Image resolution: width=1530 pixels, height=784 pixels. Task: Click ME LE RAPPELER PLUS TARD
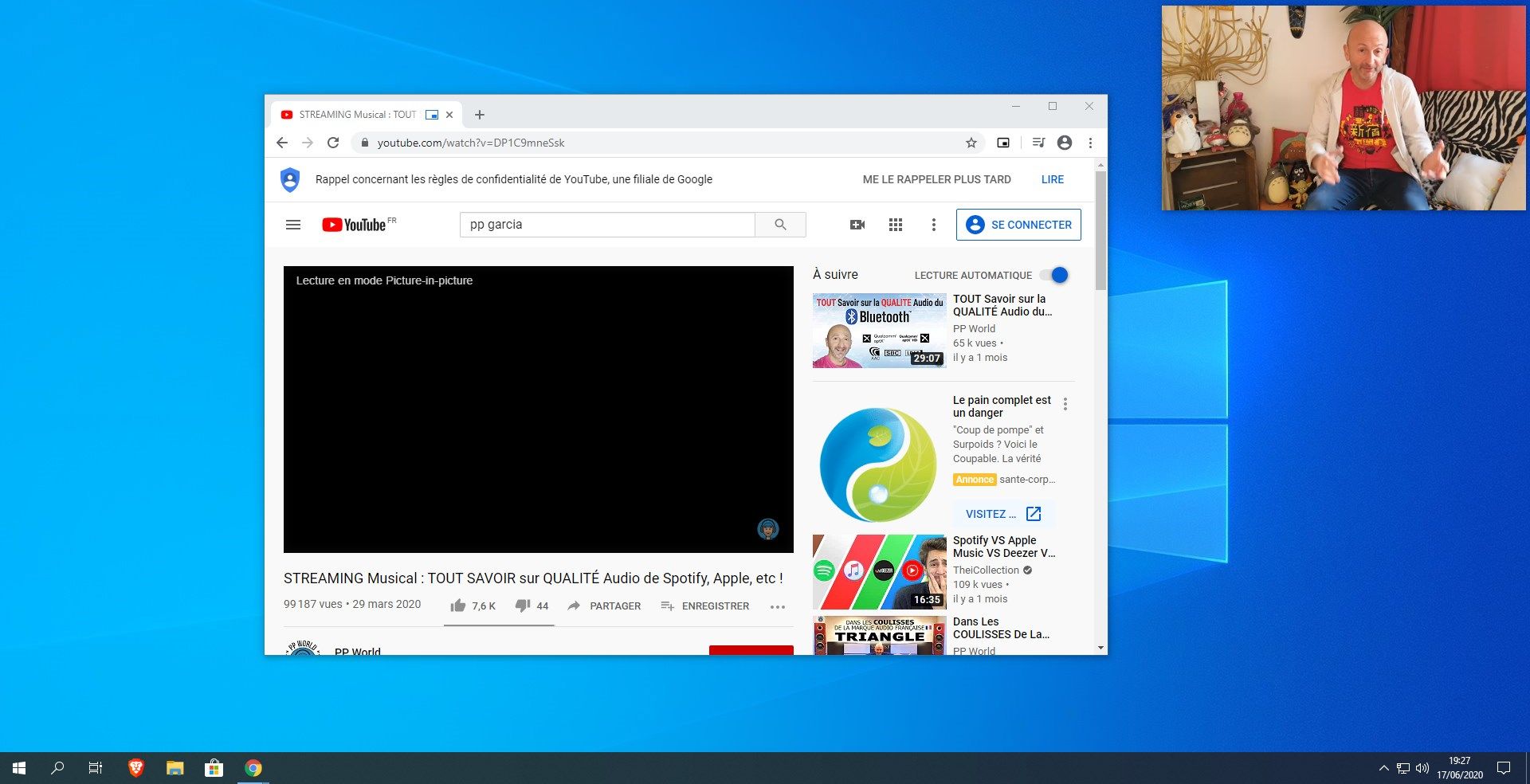tap(936, 179)
